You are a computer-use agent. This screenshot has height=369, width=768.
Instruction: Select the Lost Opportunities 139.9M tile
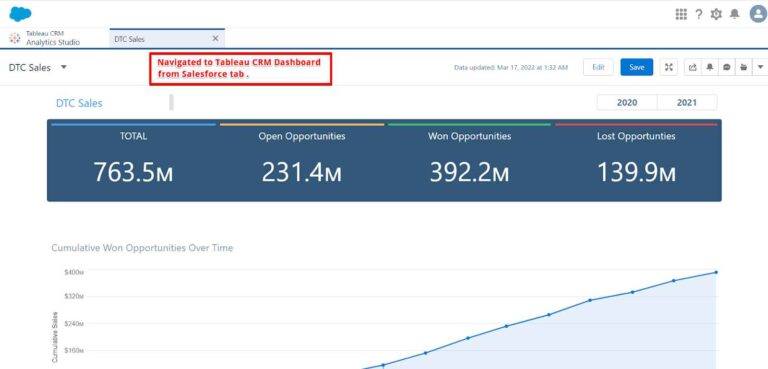(x=636, y=160)
